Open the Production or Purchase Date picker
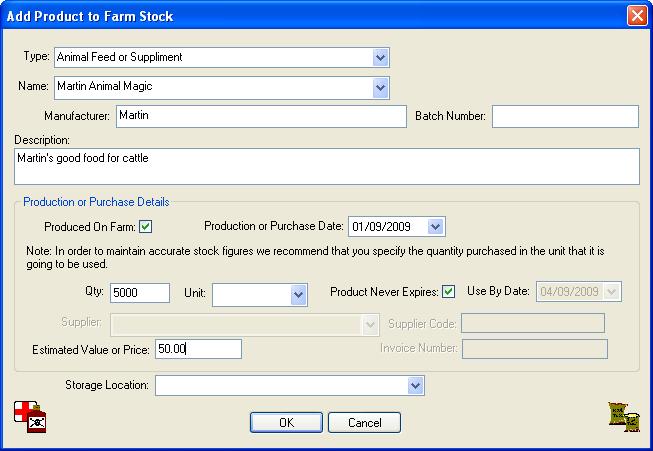The image size is (653, 451). [x=435, y=226]
